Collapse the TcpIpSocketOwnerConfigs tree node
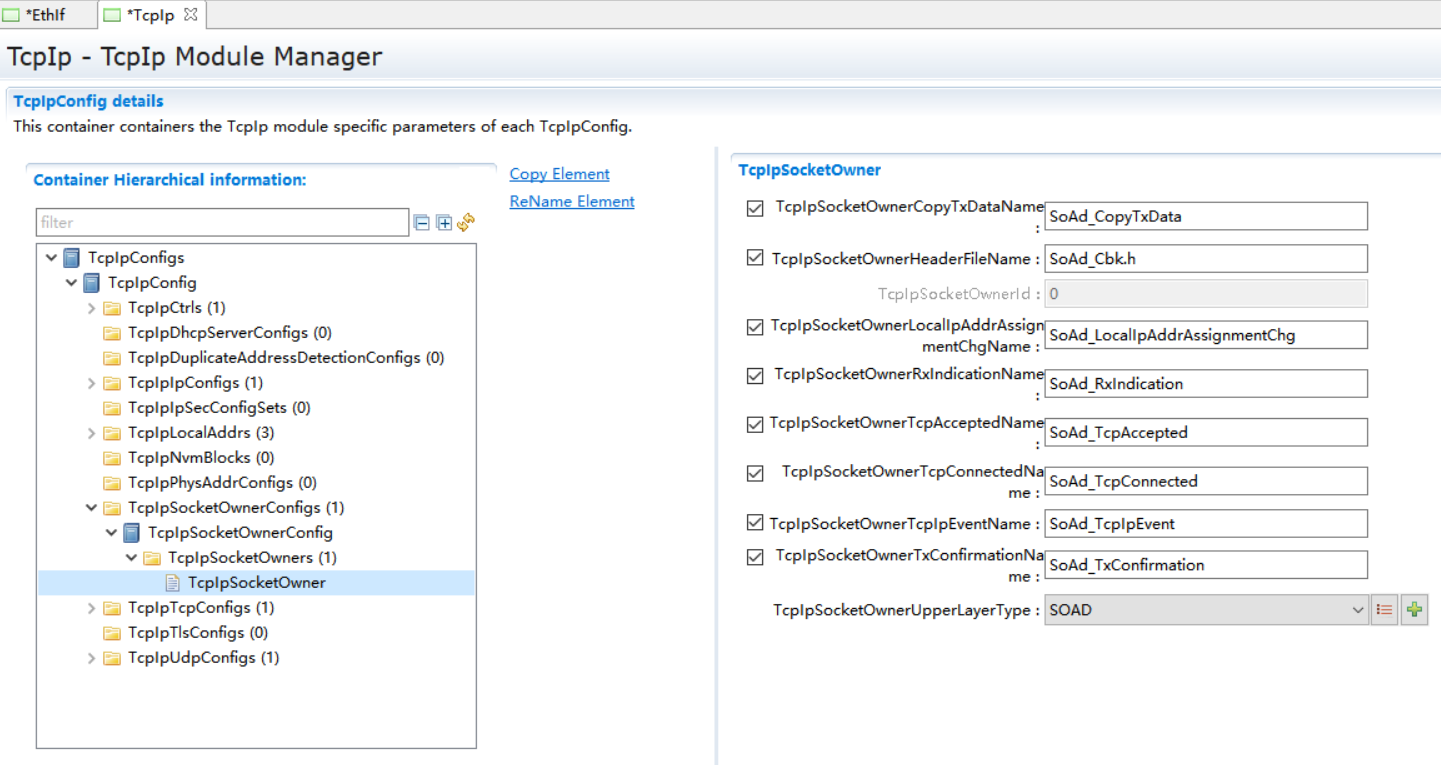Screen dimensions: 1441x765 pos(91,508)
